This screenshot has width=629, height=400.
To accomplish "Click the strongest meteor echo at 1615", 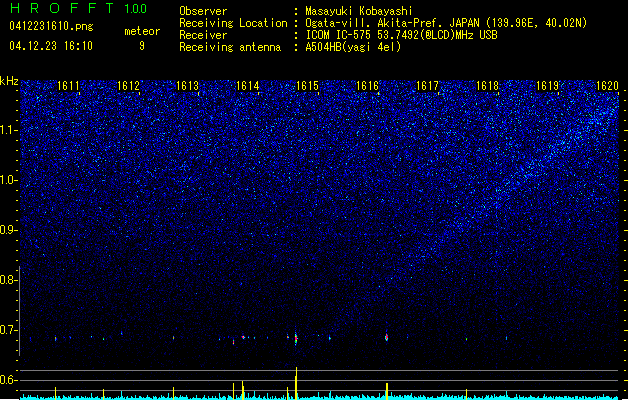I will tap(296, 338).
